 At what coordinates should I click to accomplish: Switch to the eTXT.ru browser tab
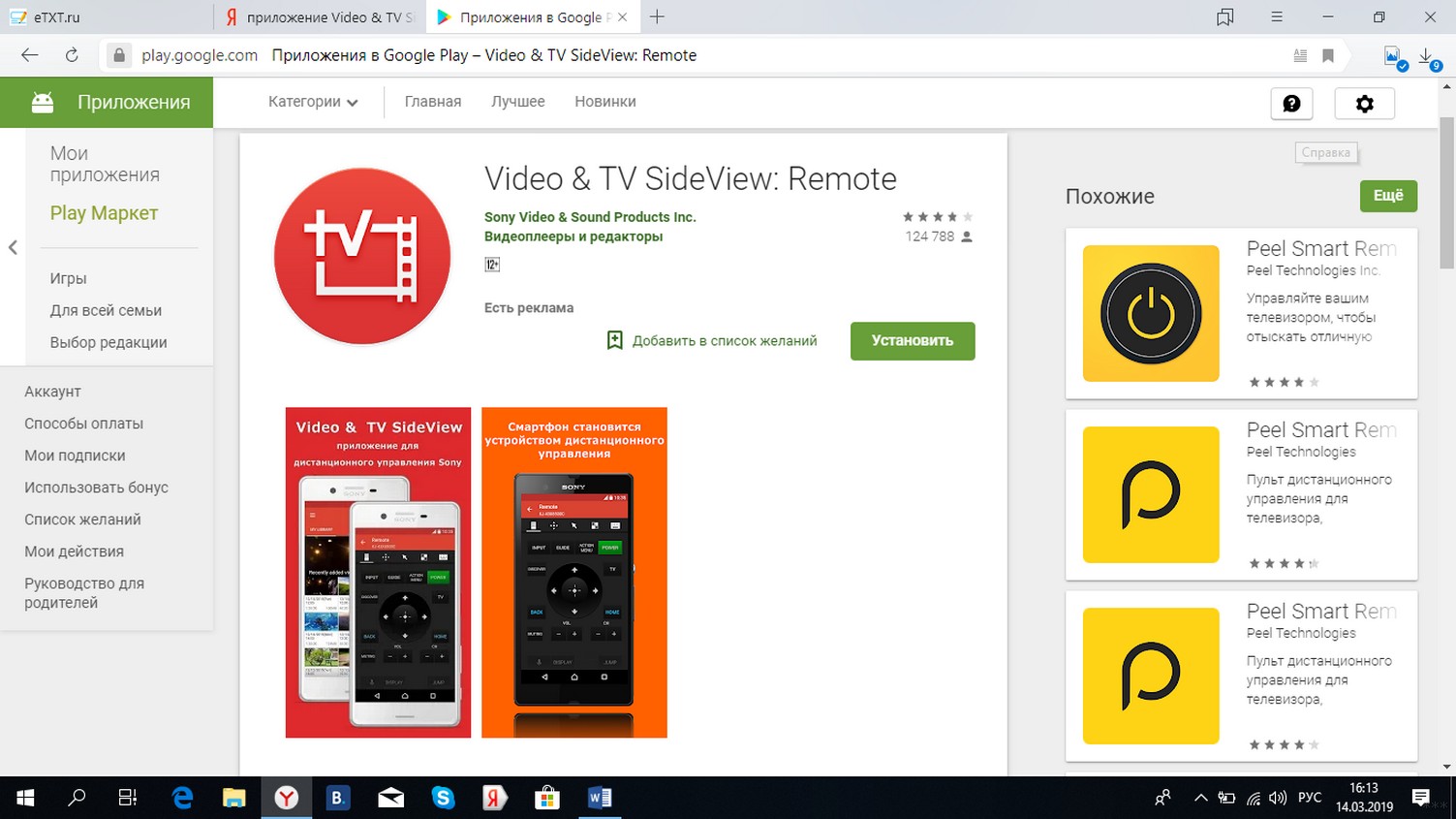[x=107, y=16]
